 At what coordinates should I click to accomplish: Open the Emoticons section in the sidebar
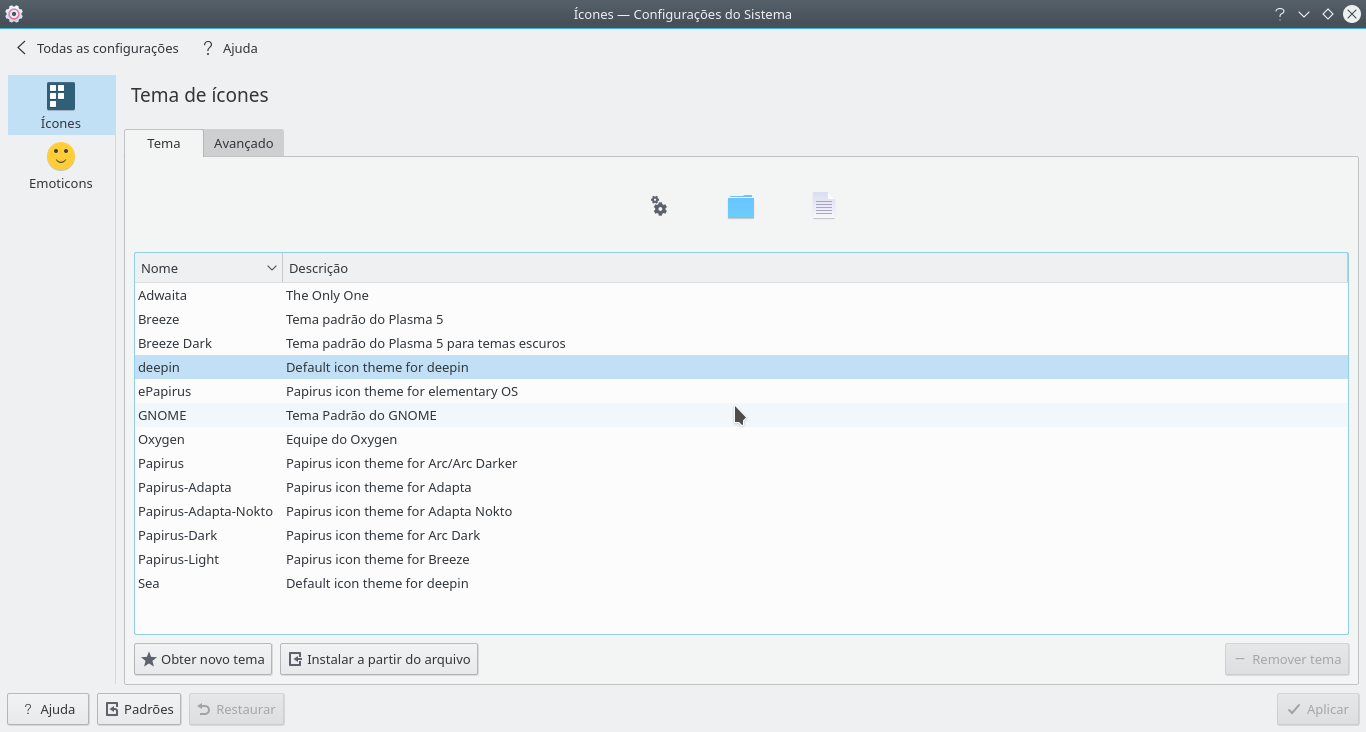[61, 166]
